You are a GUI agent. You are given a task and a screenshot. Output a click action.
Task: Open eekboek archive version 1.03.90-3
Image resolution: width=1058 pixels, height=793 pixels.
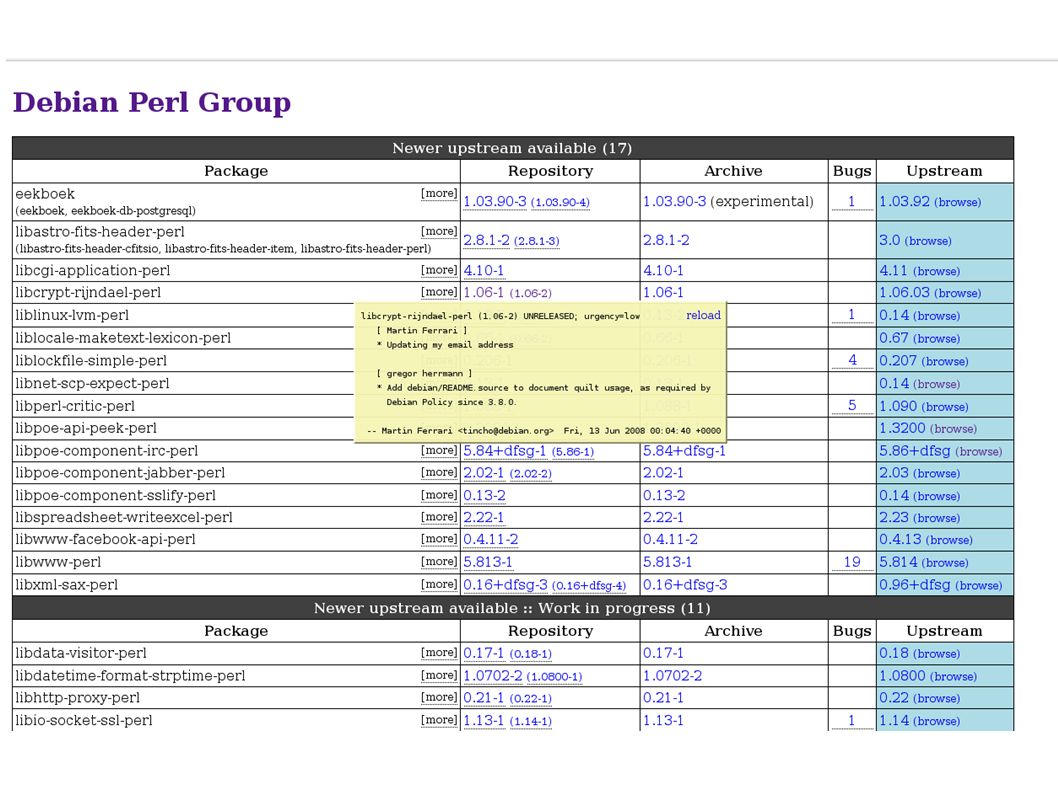tap(674, 201)
